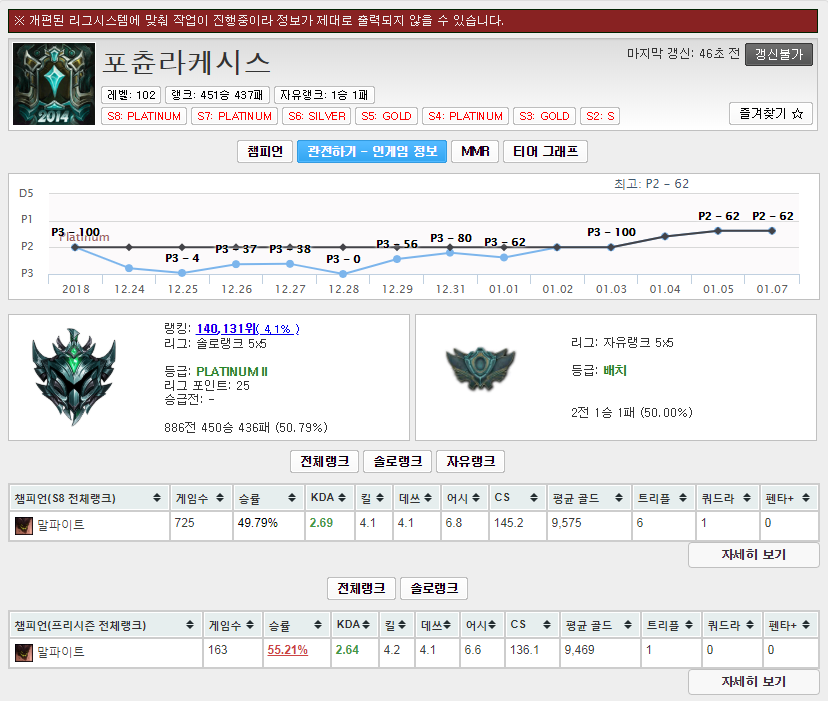Sort S8 table by 트리플 column

click(x=664, y=498)
